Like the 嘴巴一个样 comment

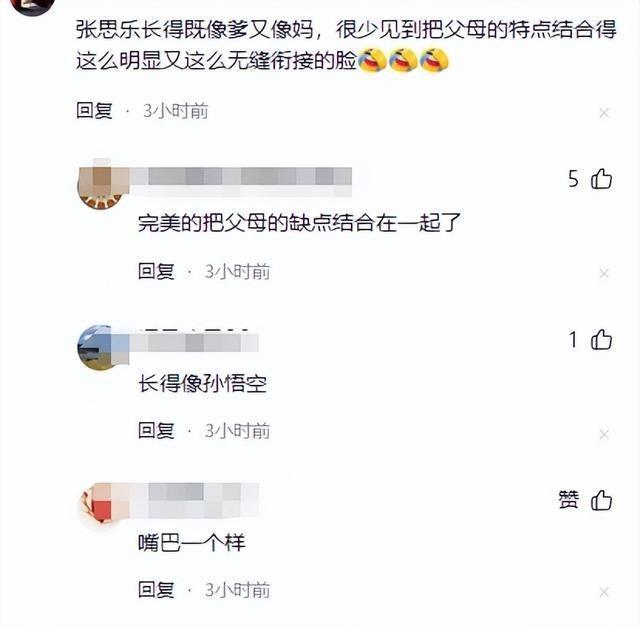(601, 500)
